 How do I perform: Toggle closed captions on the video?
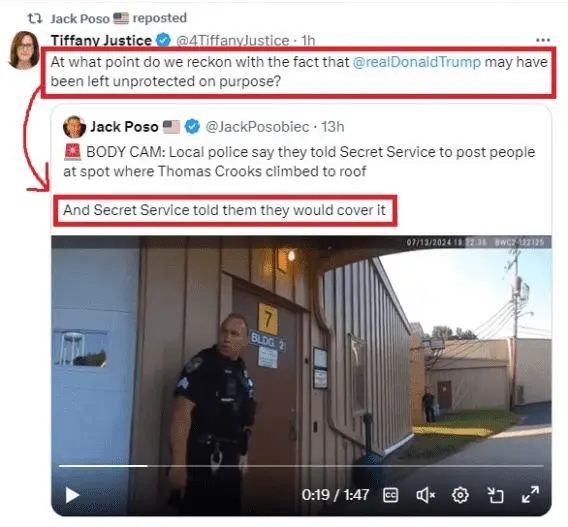coord(390,495)
